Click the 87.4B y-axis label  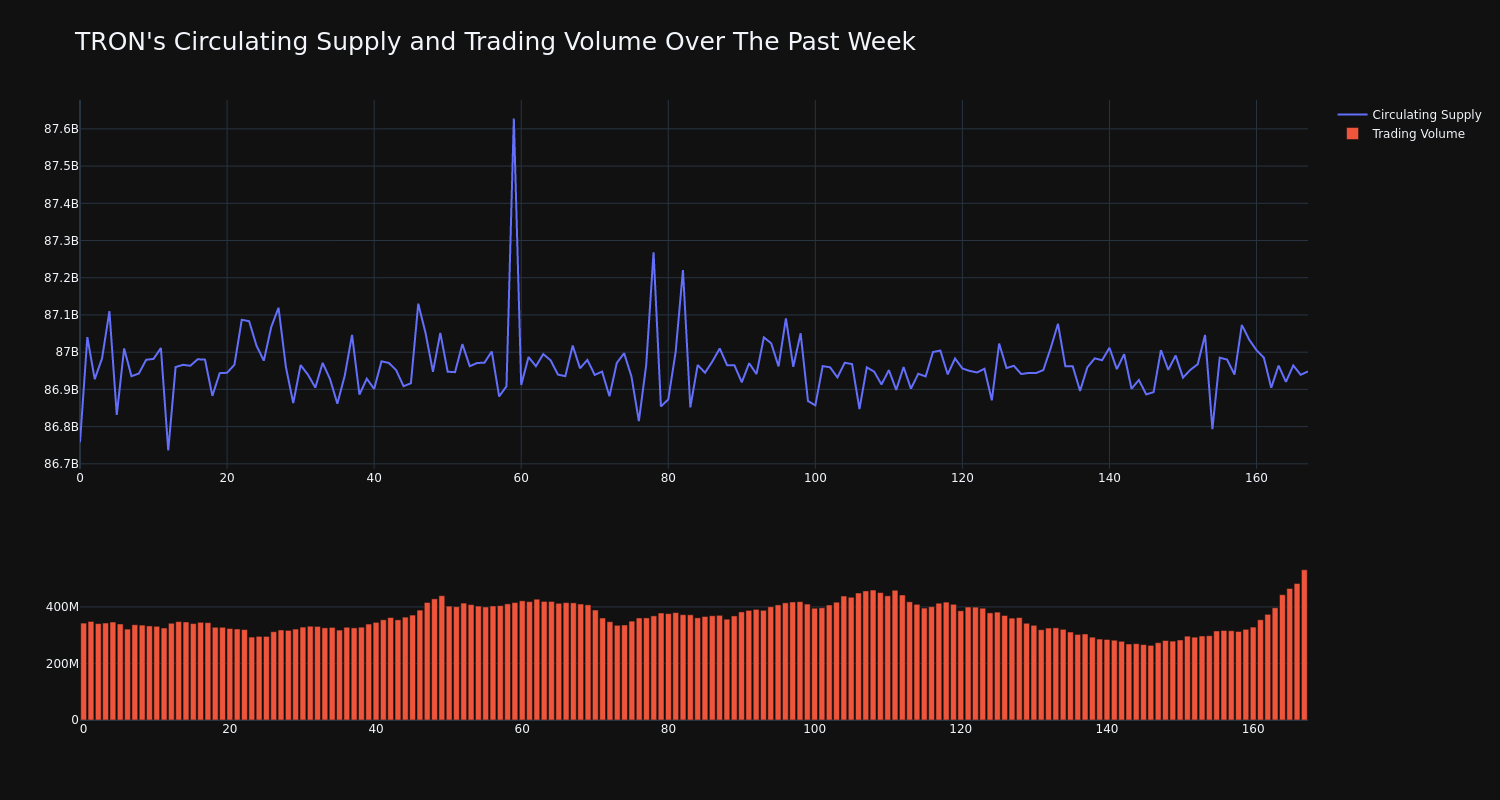[x=61, y=203]
